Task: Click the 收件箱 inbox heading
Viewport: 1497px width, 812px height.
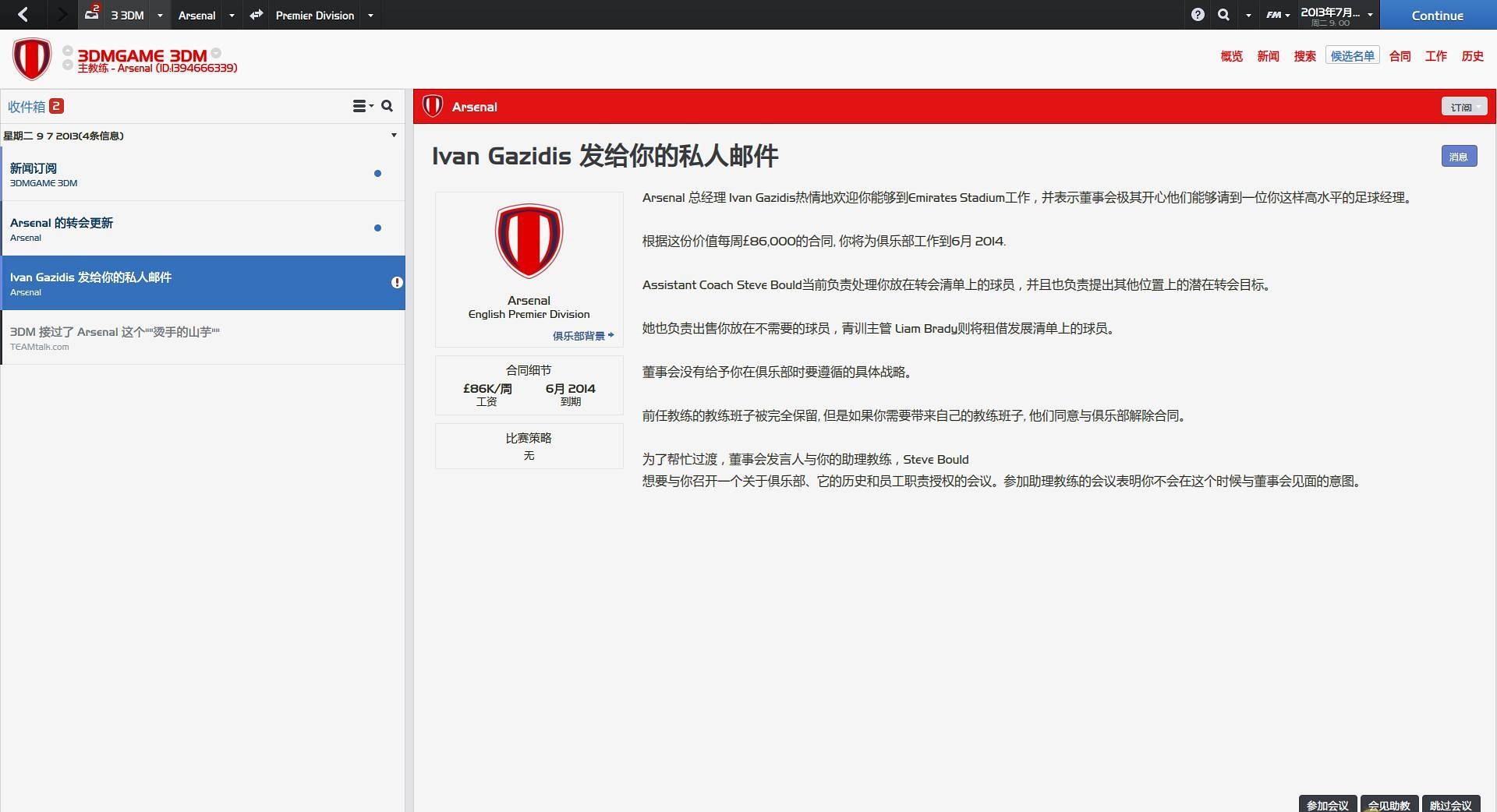Action: [27, 106]
